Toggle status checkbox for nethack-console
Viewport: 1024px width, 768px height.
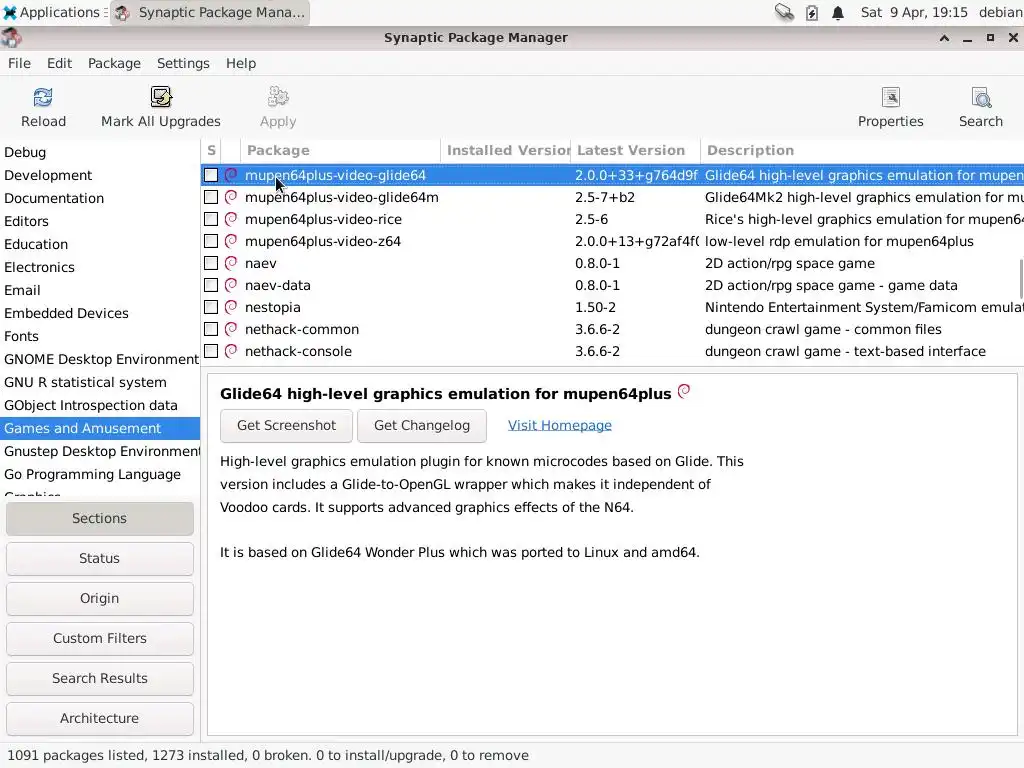click(211, 351)
